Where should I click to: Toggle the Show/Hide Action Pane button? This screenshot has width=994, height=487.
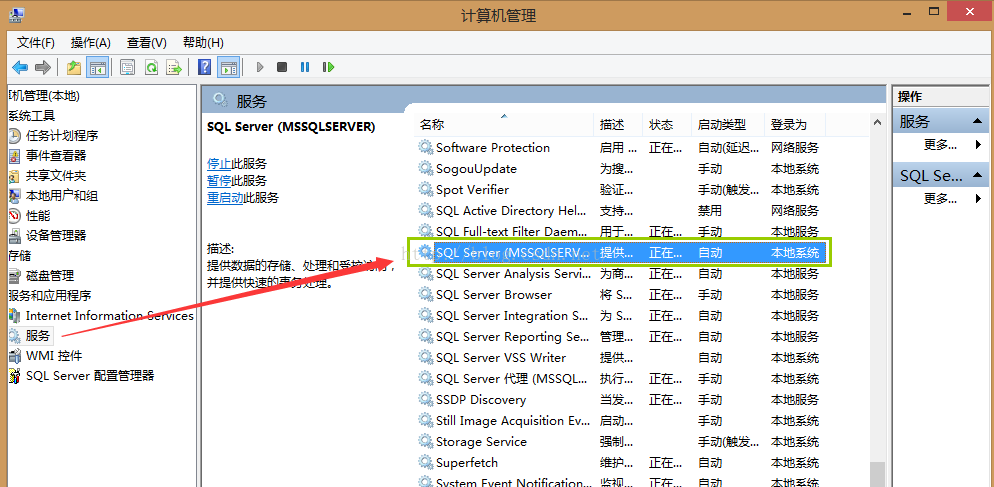coord(229,67)
